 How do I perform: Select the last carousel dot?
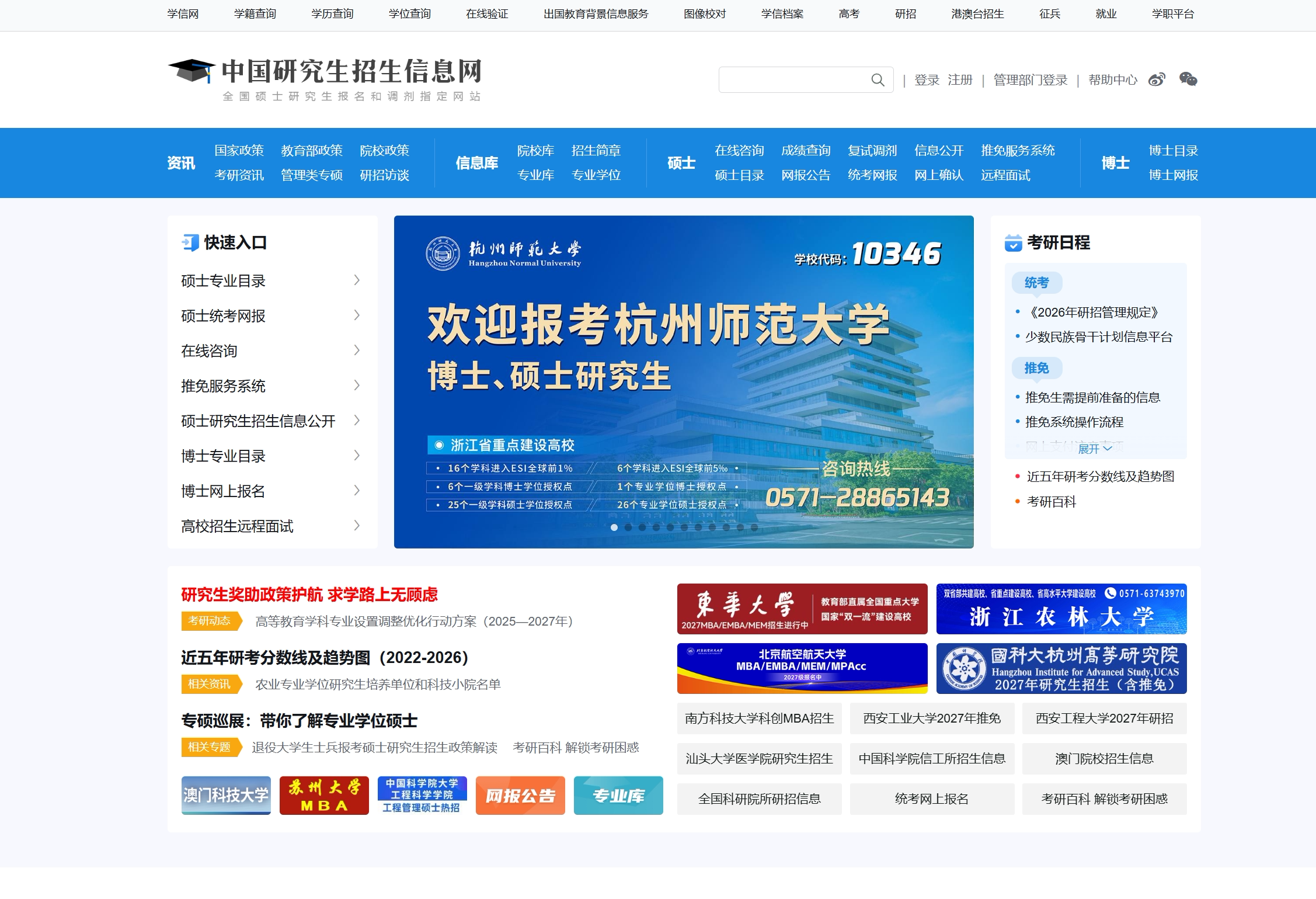(754, 527)
